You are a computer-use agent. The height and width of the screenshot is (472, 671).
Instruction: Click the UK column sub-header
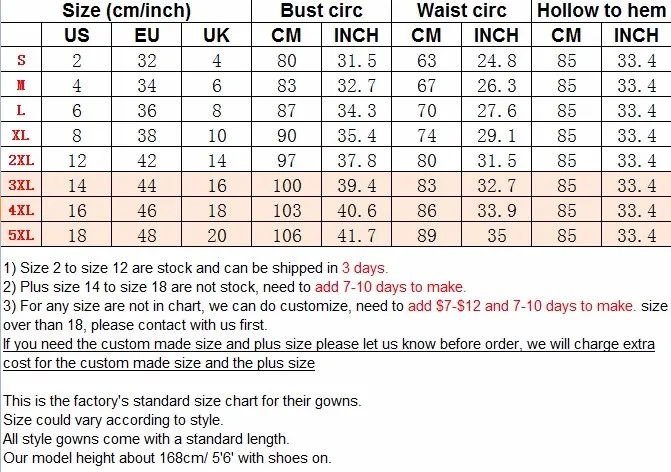coord(217,35)
